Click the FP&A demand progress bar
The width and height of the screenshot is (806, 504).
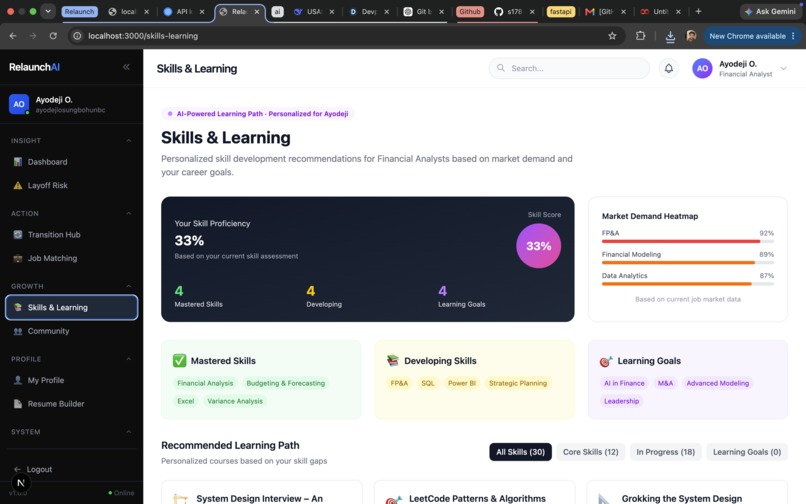click(688, 241)
